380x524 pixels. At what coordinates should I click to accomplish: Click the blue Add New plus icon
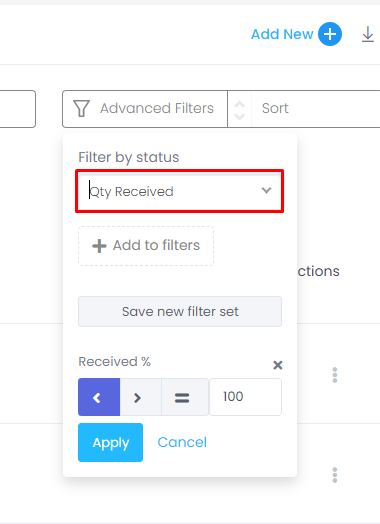tap(330, 34)
